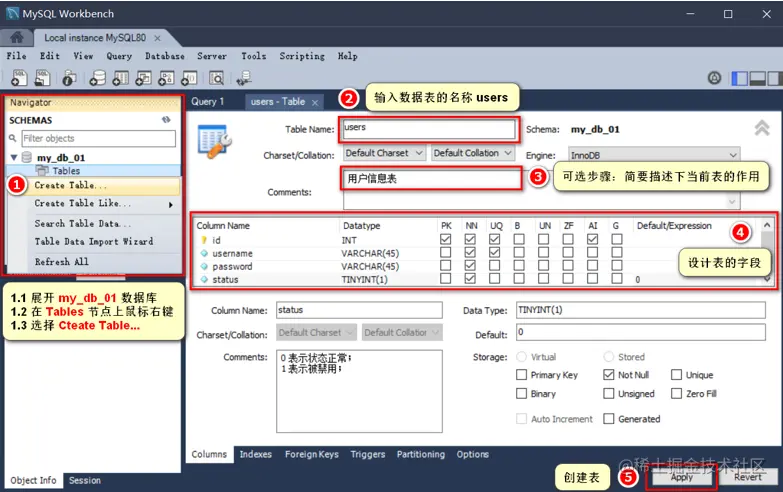Toggle the bottom output panel icon
Viewport: 783px width, 492px height.
(x=758, y=78)
